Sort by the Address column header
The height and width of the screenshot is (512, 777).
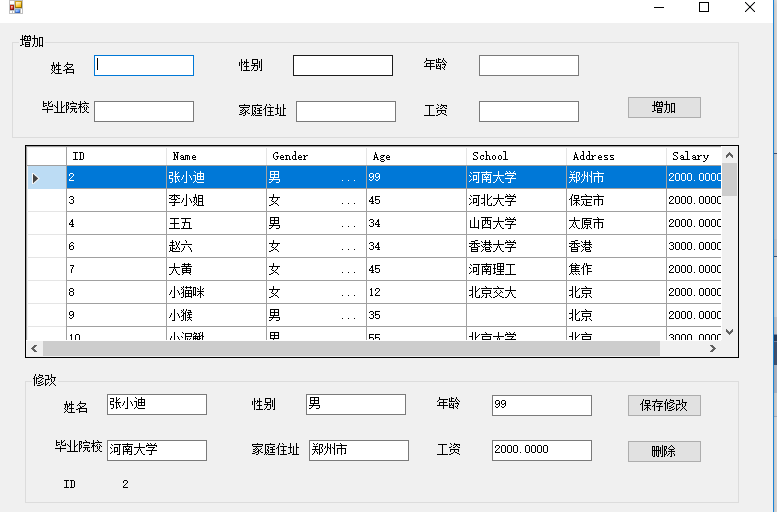[x=617, y=156]
